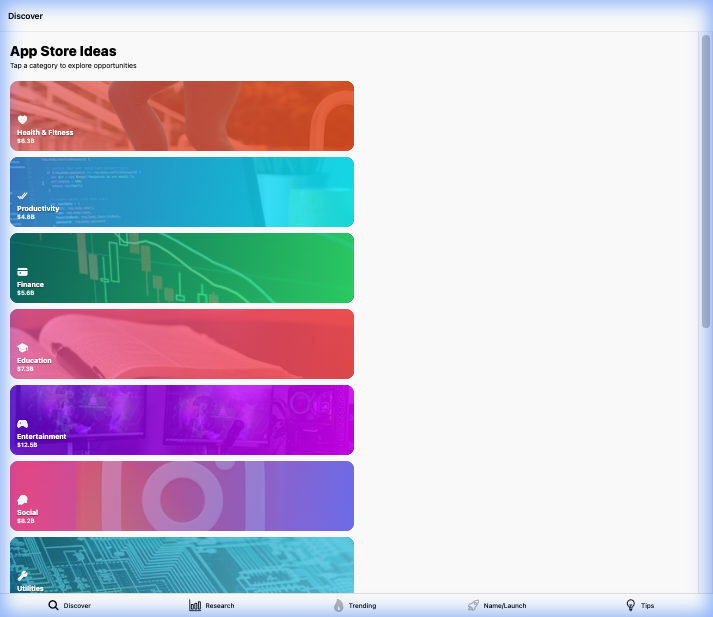Select the Social category card
The width and height of the screenshot is (713, 617).
(x=182, y=496)
